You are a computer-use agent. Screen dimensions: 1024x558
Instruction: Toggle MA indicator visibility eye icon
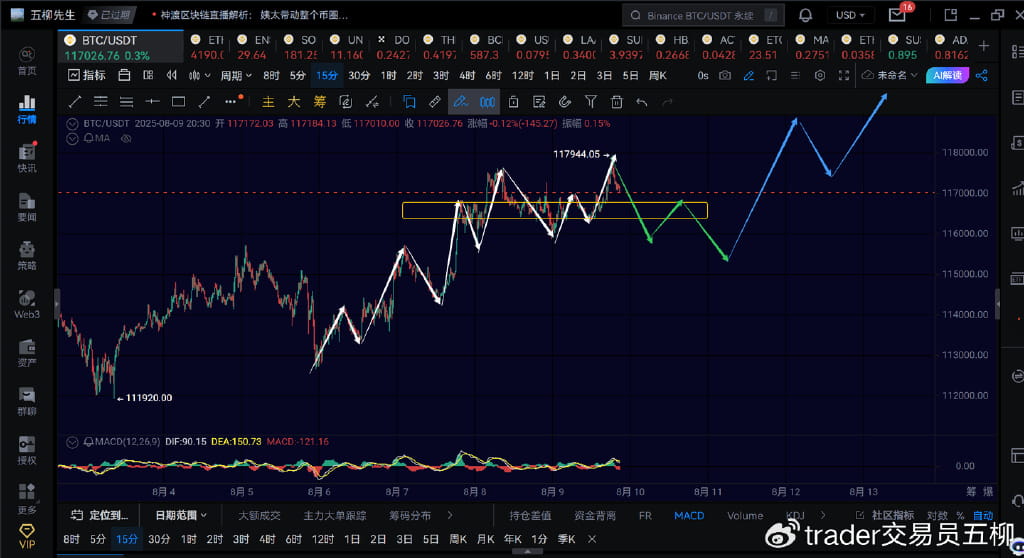coord(127,138)
